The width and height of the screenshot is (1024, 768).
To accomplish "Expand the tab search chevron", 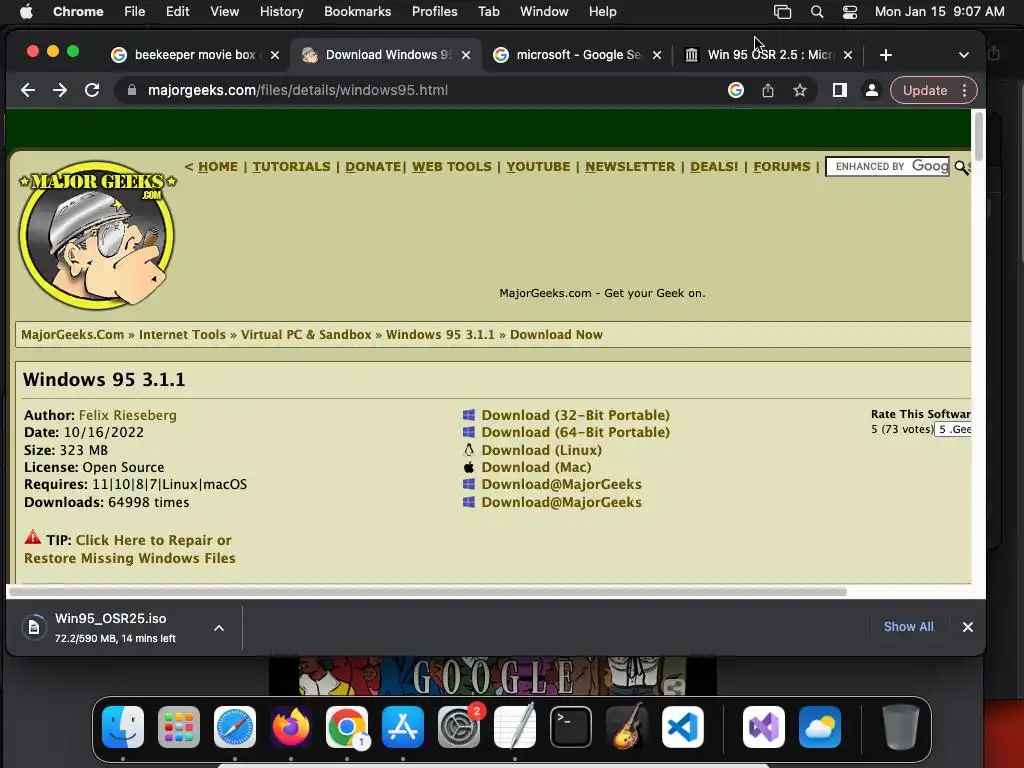I will click(x=964, y=55).
